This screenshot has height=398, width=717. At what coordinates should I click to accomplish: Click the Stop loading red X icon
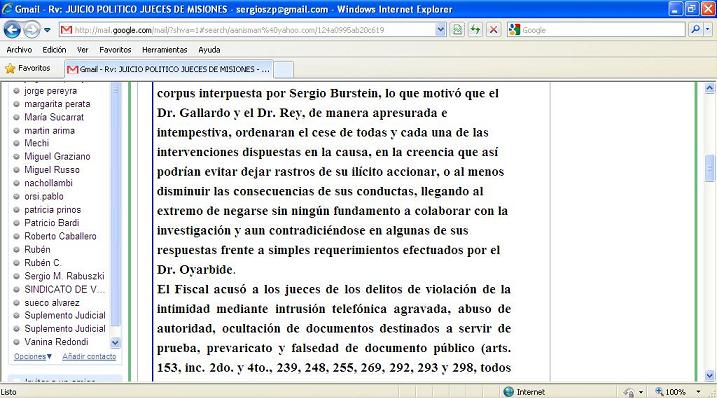pos(493,30)
